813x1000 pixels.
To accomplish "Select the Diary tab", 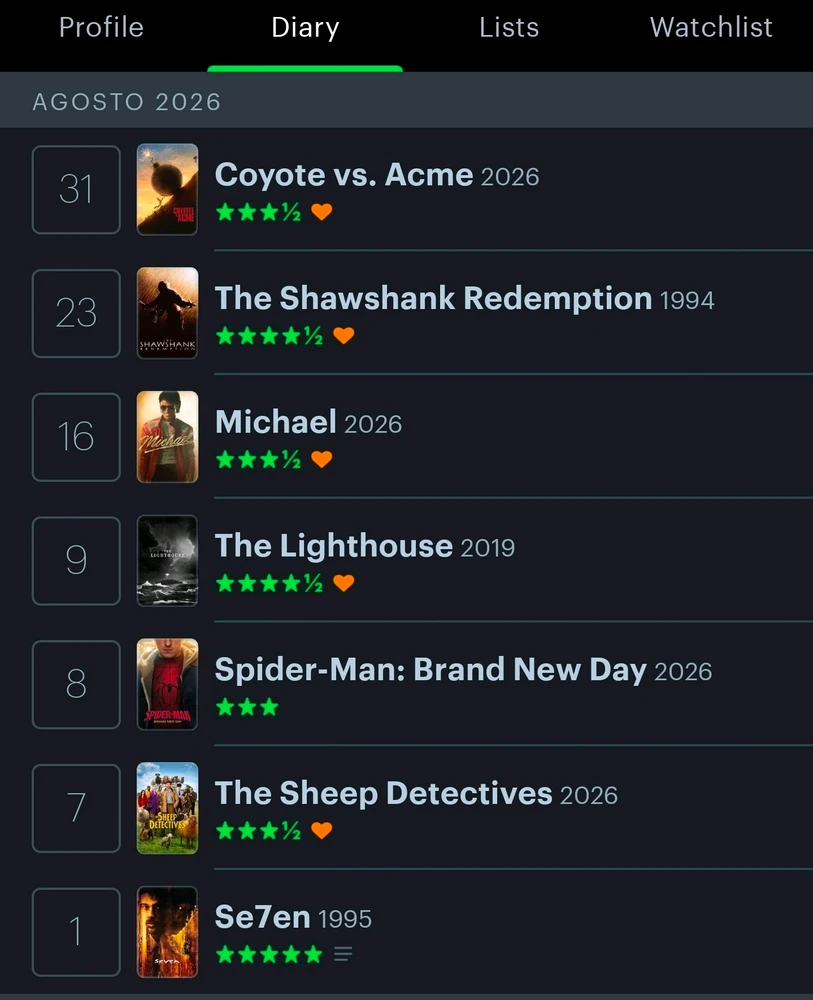I will [x=305, y=29].
